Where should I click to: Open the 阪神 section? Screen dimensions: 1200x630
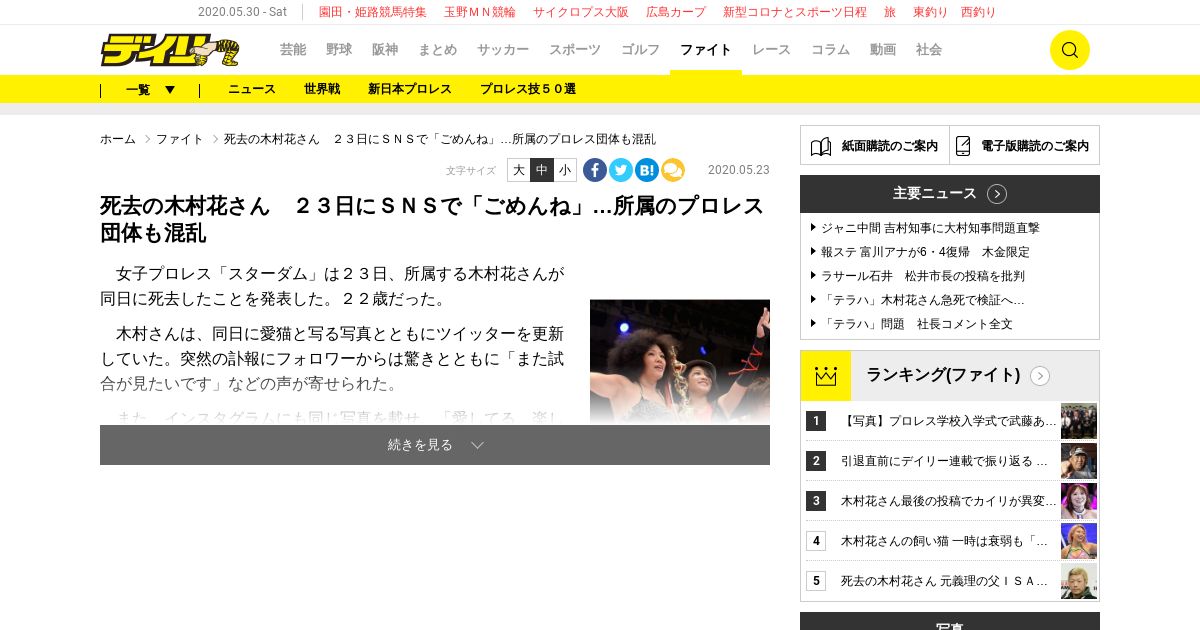385,50
